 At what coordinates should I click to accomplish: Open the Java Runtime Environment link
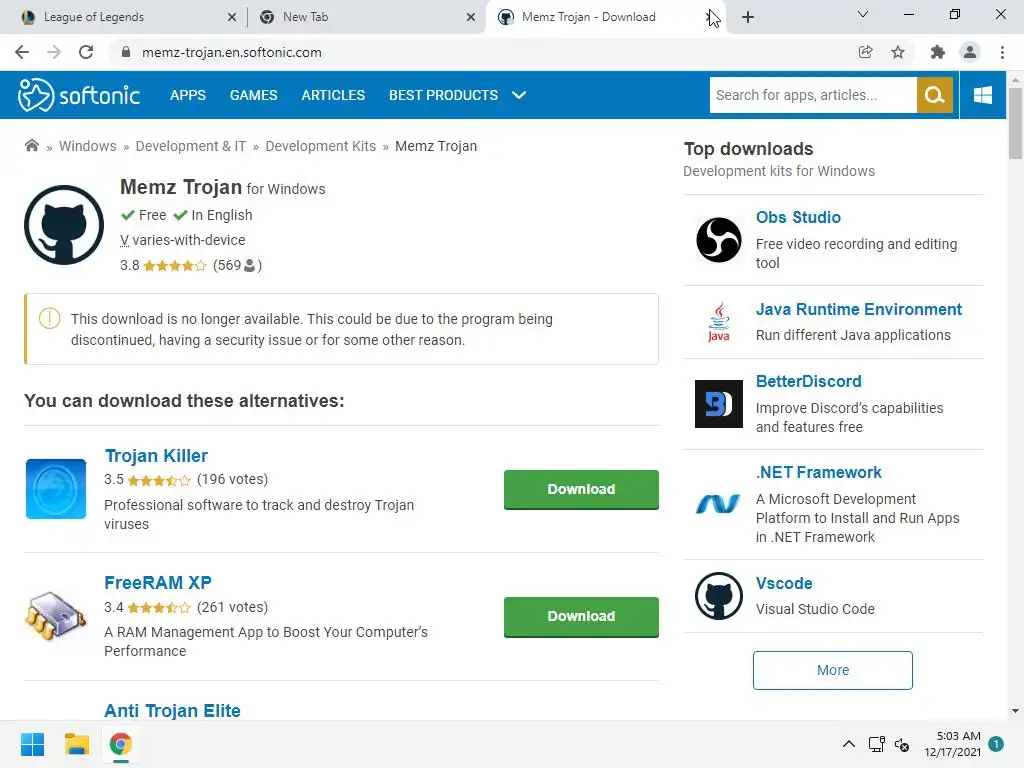859,310
